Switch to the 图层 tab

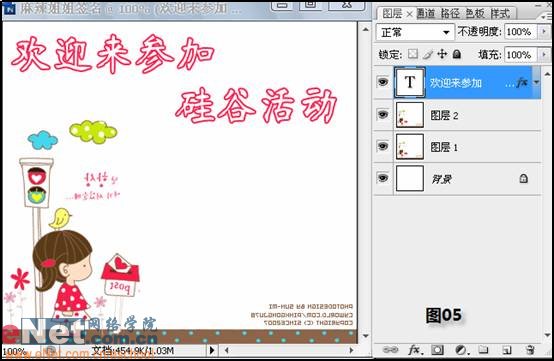tap(392, 14)
